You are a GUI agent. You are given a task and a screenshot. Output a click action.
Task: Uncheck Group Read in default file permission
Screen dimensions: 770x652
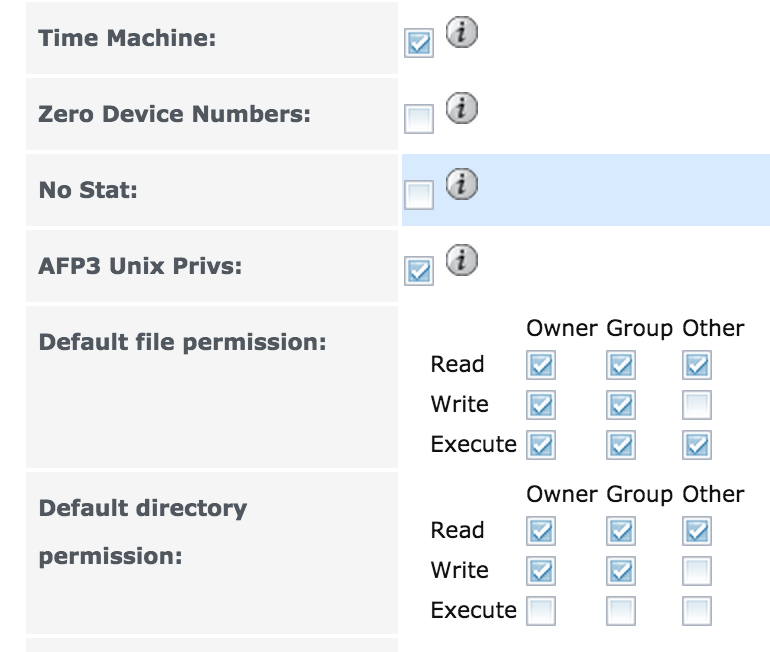tap(621, 366)
